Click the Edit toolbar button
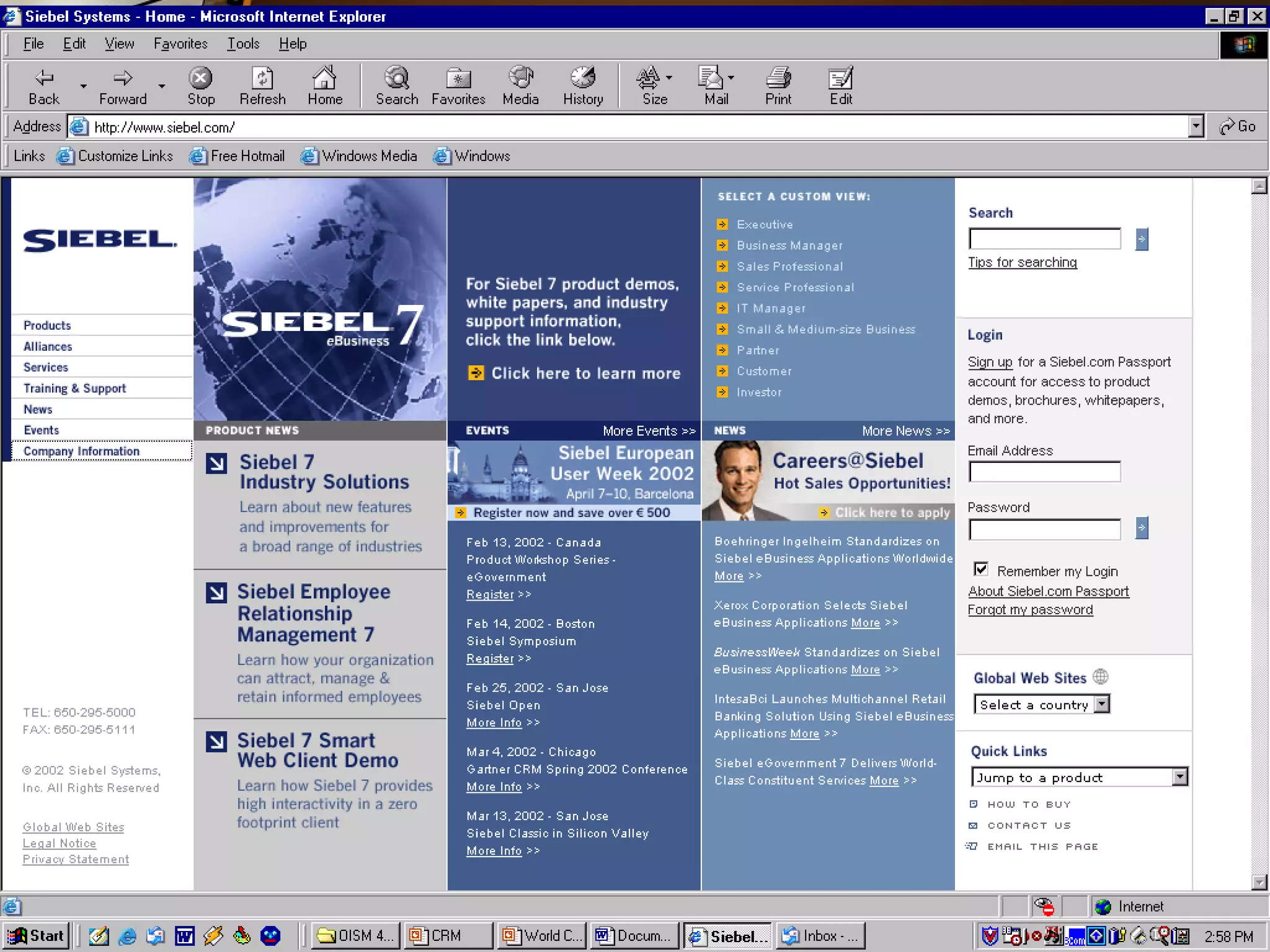The width and height of the screenshot is (1270, 952). tap(841, 86)
